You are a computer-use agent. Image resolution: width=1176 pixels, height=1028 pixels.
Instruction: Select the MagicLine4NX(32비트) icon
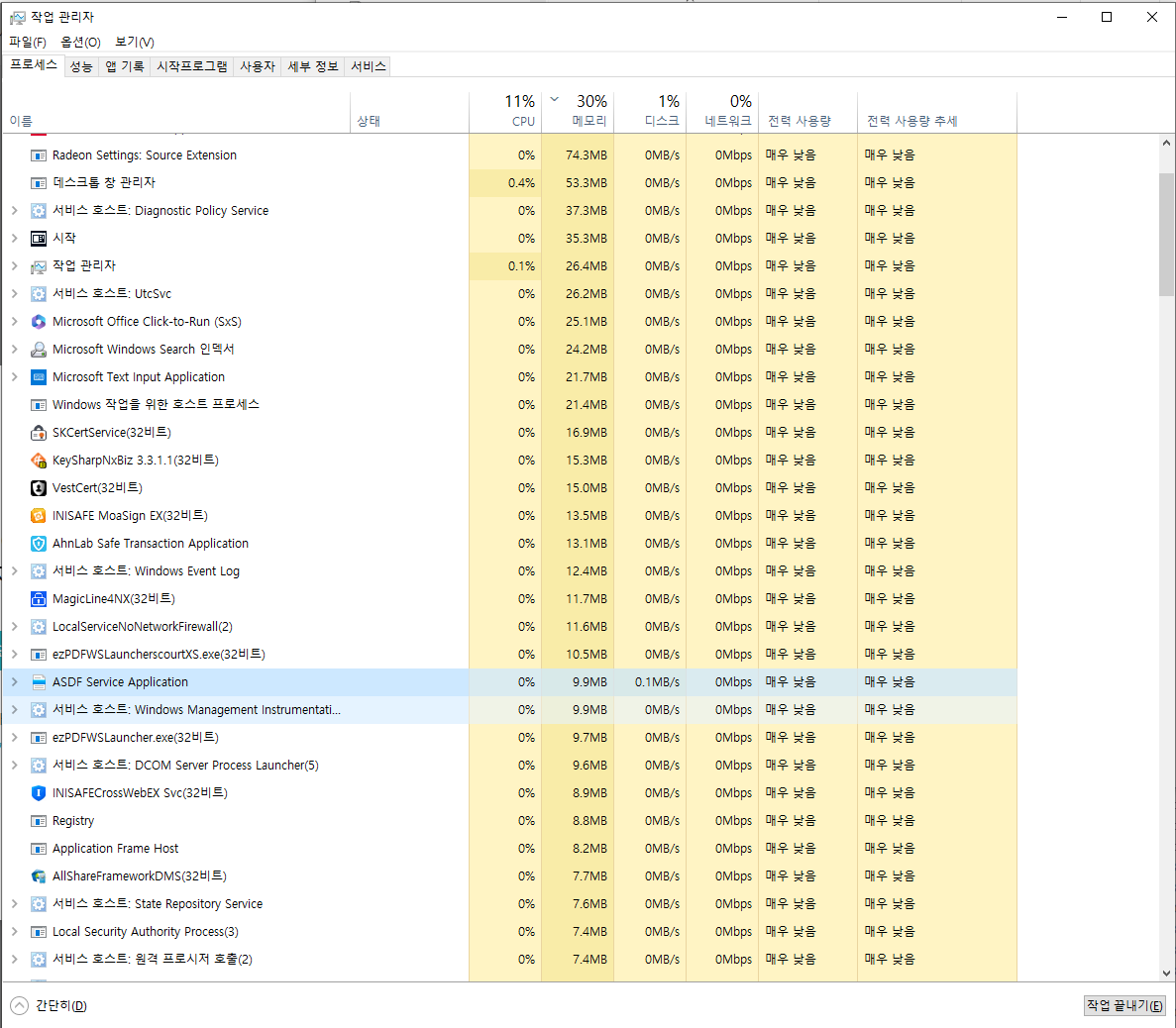point(38,598)
